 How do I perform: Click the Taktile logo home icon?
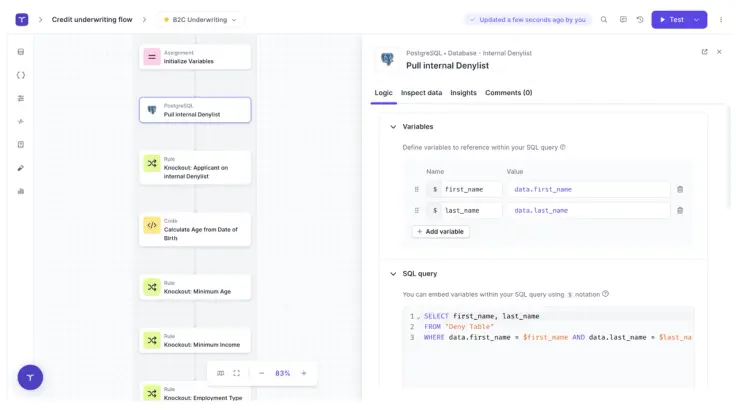(22, 20)
